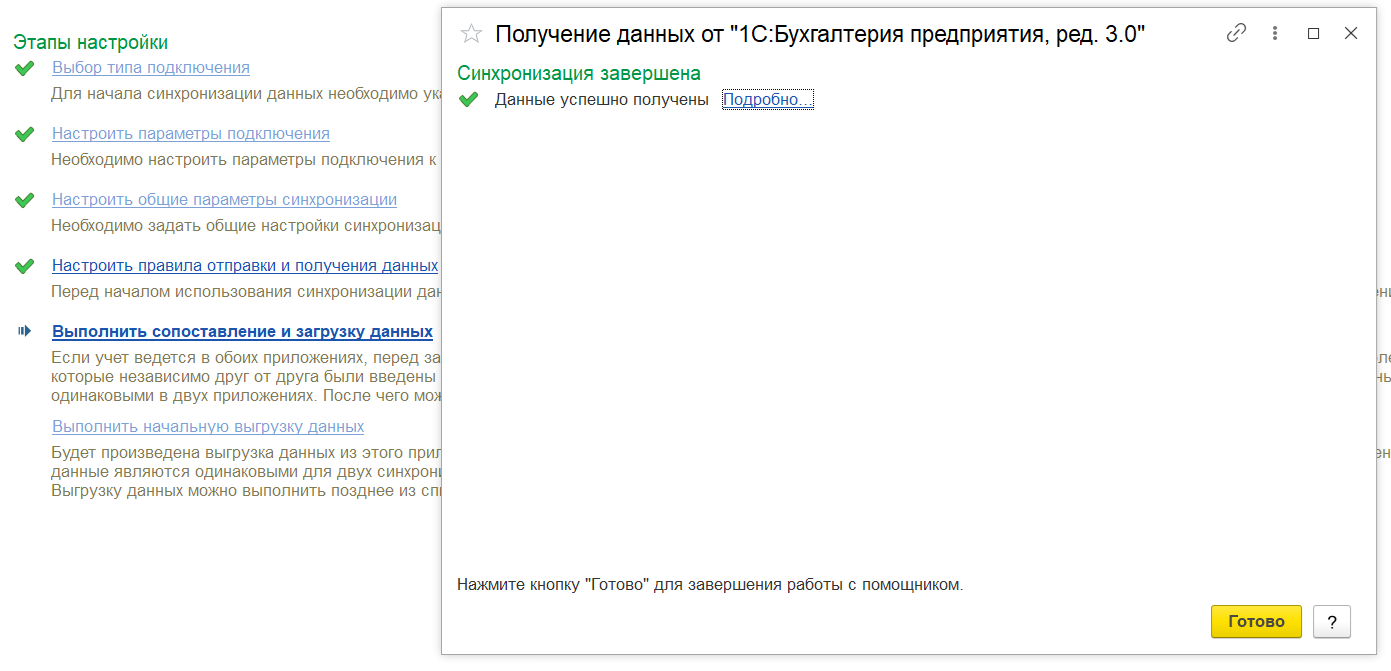This screenshot has width=1391, height=671.
Task: Open 'Настроить правила отправки и получения данных'
Action: click(x=245, y=266)
